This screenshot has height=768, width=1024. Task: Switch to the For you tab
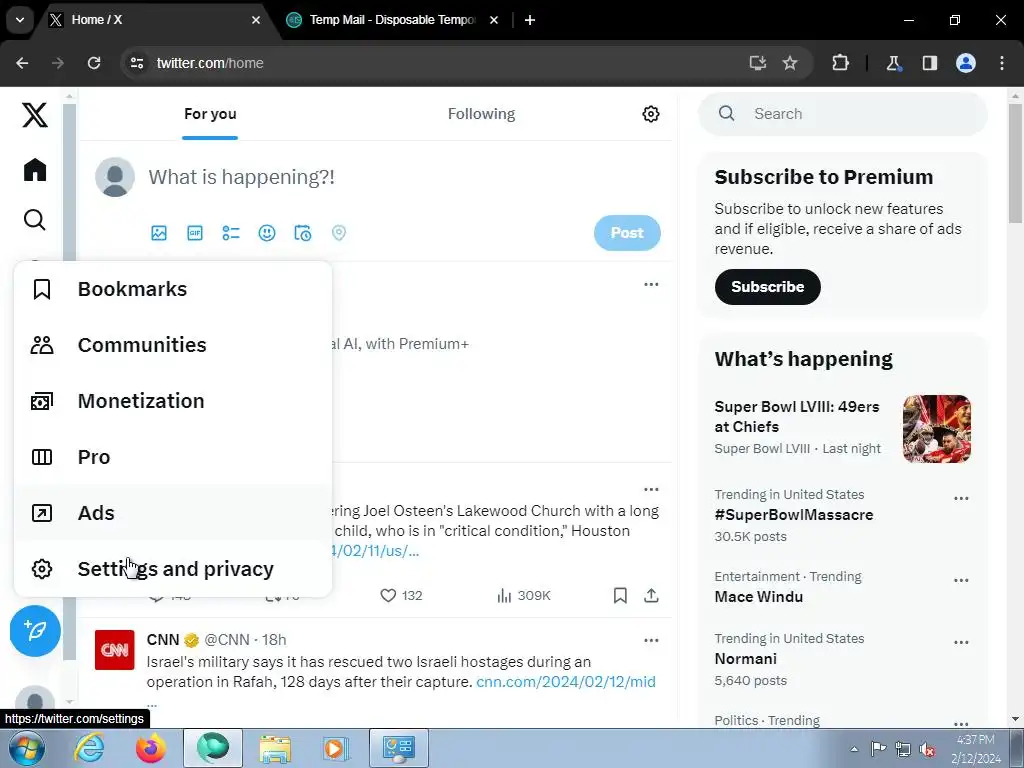coord(210,114)
